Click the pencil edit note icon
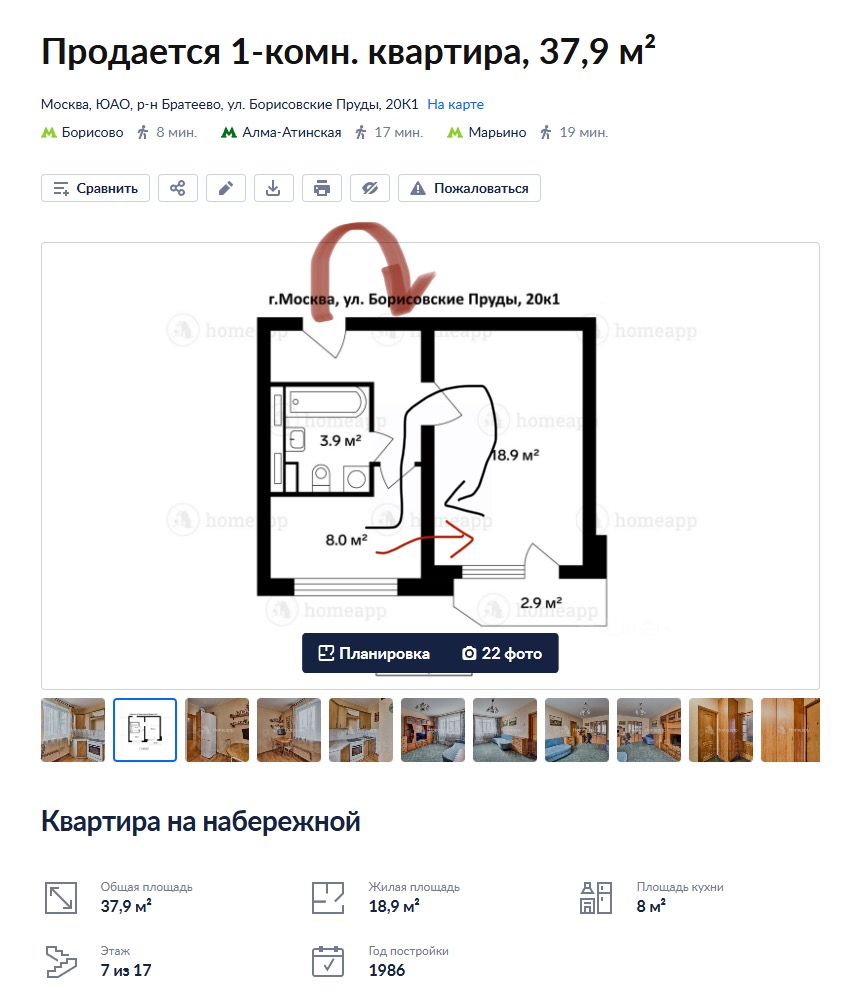854x1002 pixels. point(226,188)
